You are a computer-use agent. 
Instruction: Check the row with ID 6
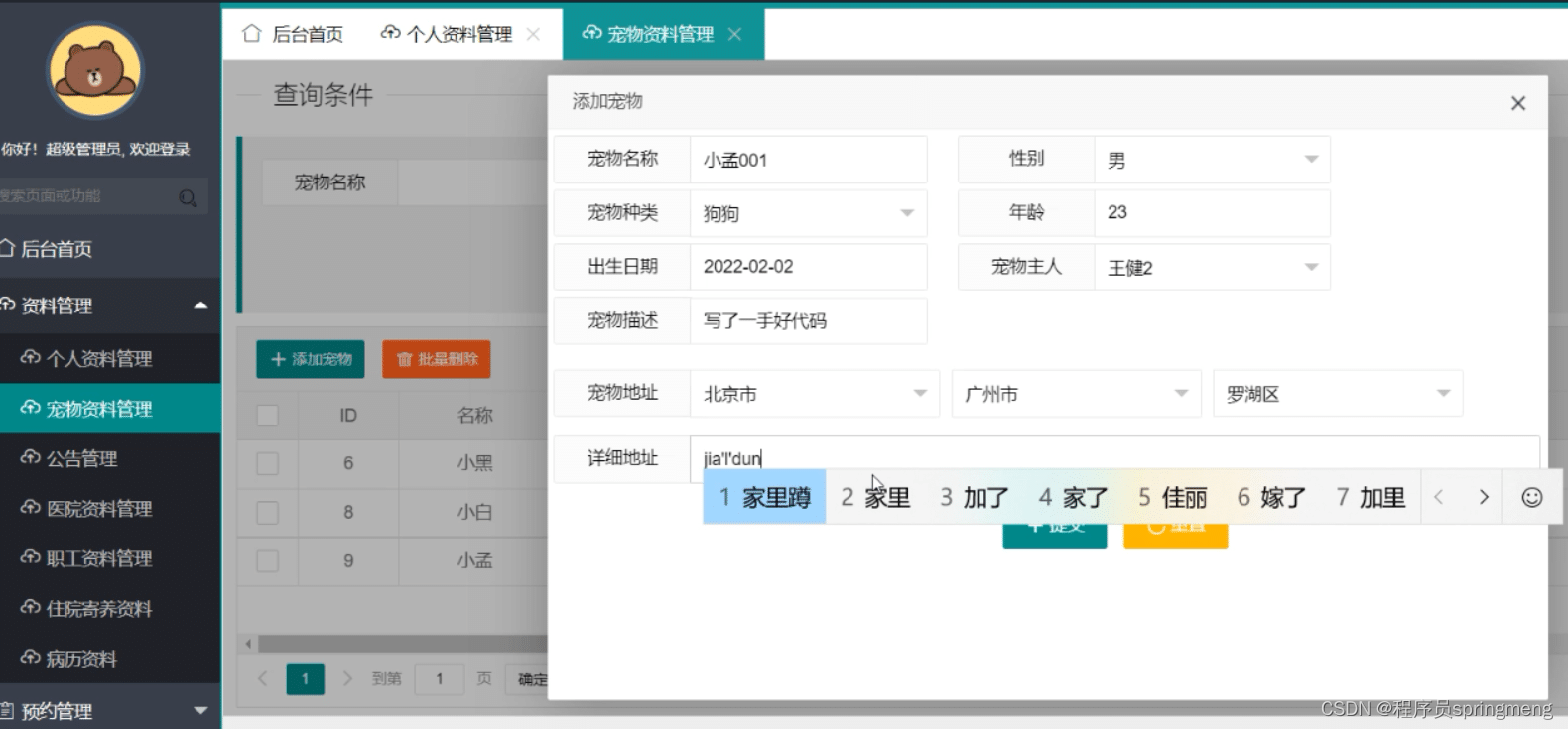(x=268, y=463)
